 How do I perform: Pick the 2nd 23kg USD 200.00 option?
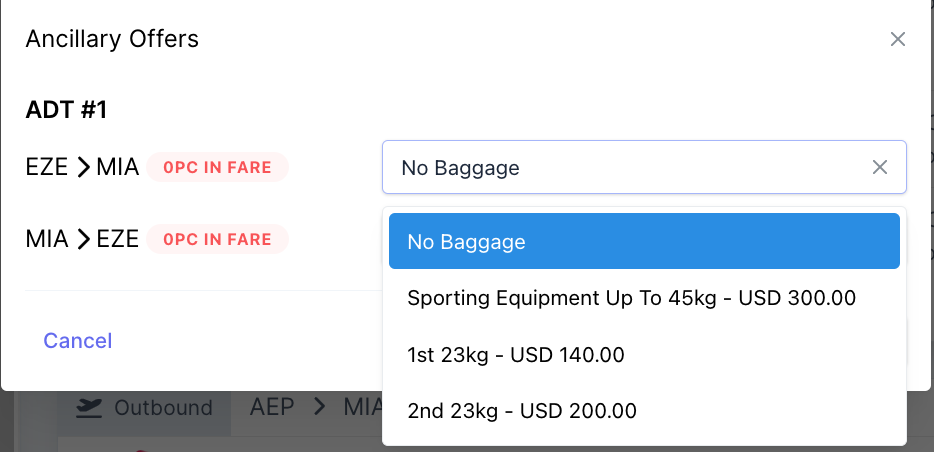click(521, 410)
